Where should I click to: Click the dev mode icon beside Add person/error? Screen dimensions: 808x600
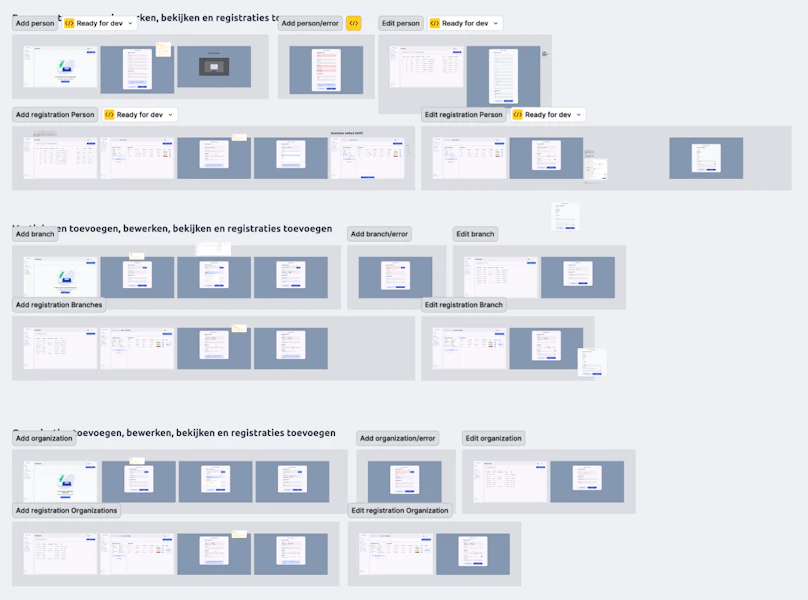point(354,23)
